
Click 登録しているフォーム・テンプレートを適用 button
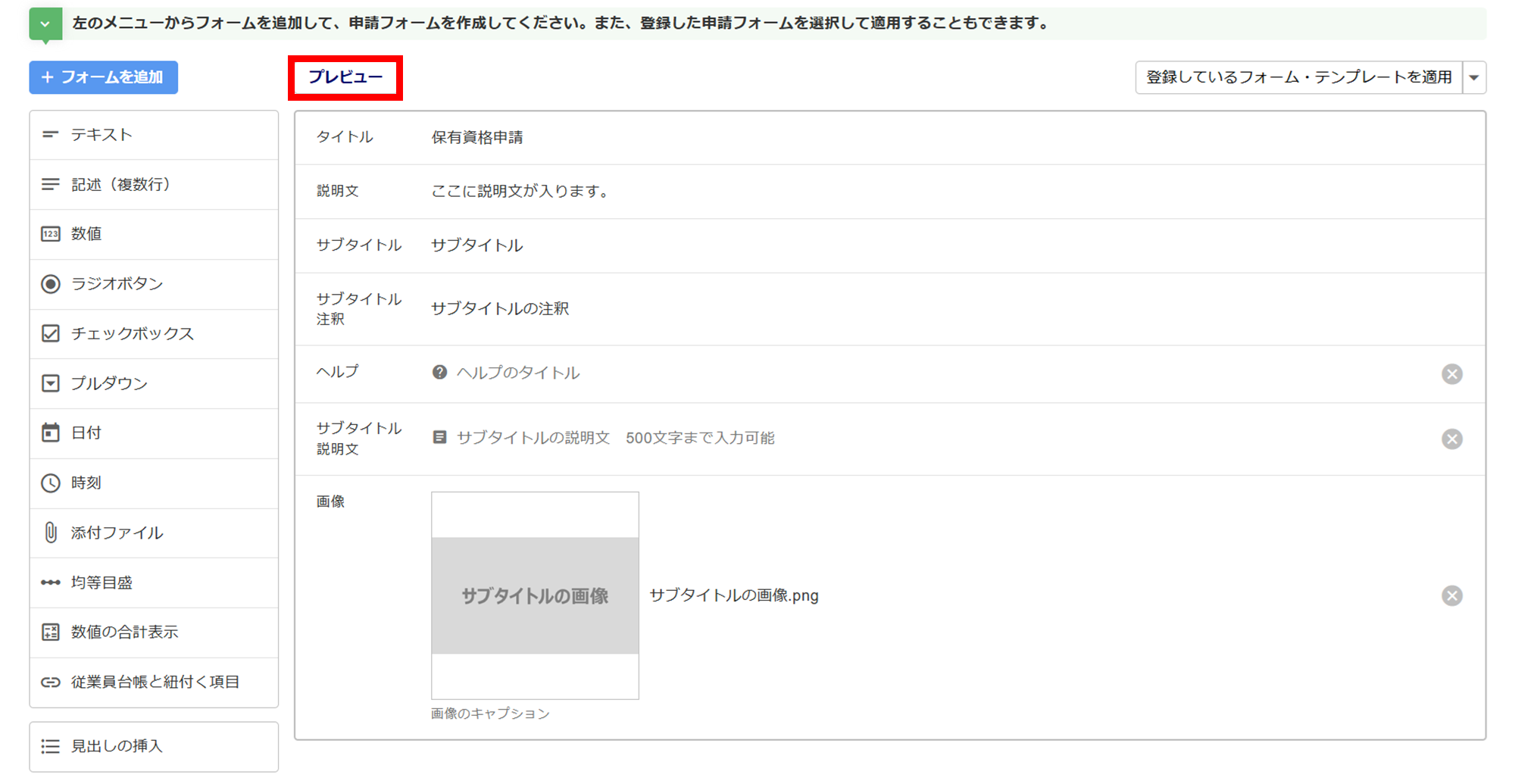tap(1299, 77)
